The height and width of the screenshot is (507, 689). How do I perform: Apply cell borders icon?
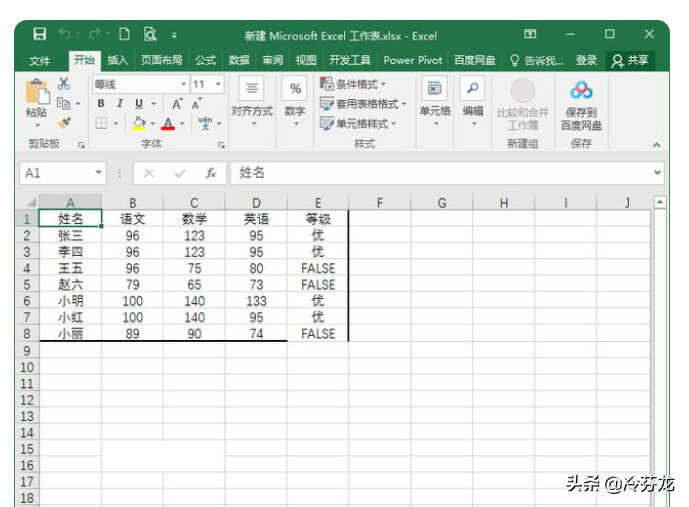point(102,123)
